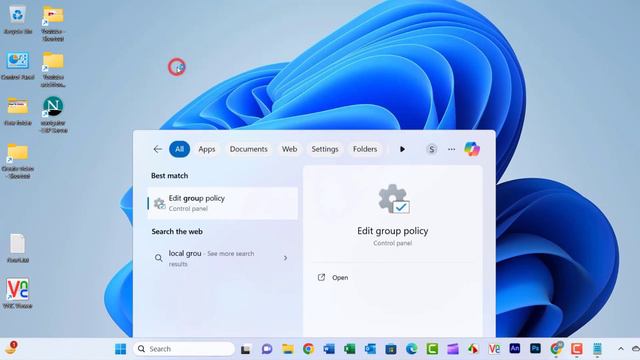Viewport: 640px width, 360px height.
Task: Open the colorful triangle app on taskbar
Action: (x=473, y=349)
